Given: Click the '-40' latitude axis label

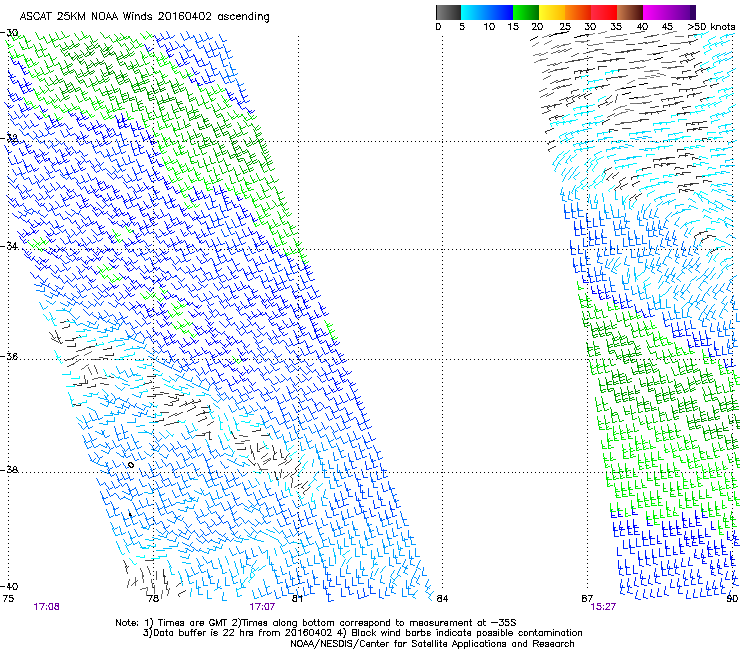Looking at the screenshot, I should click(9, 586).
